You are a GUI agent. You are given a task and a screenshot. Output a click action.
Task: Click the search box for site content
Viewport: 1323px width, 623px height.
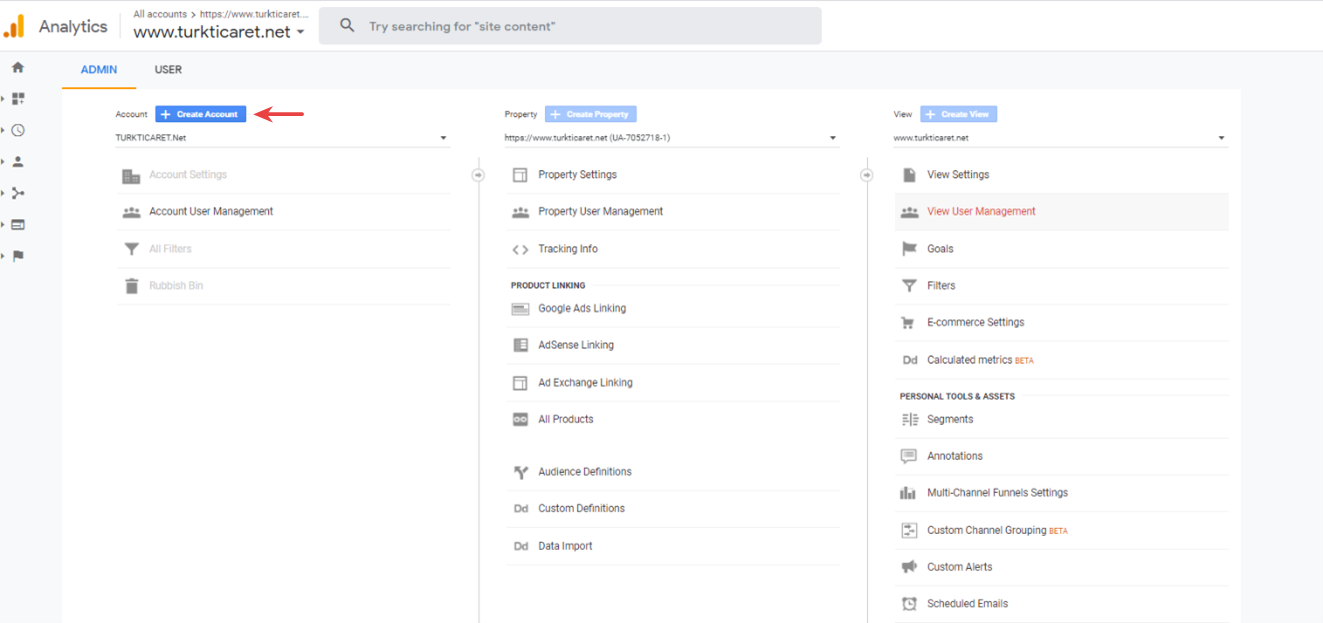[570, 26]
